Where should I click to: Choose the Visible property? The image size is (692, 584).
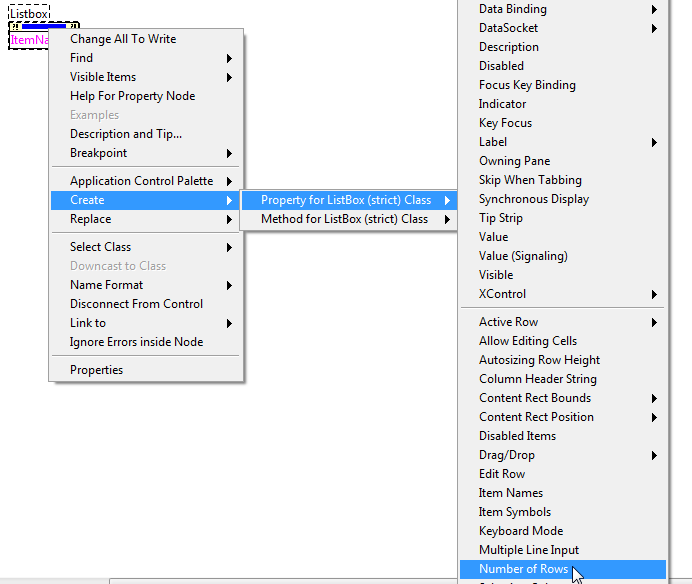coord(563,275)
